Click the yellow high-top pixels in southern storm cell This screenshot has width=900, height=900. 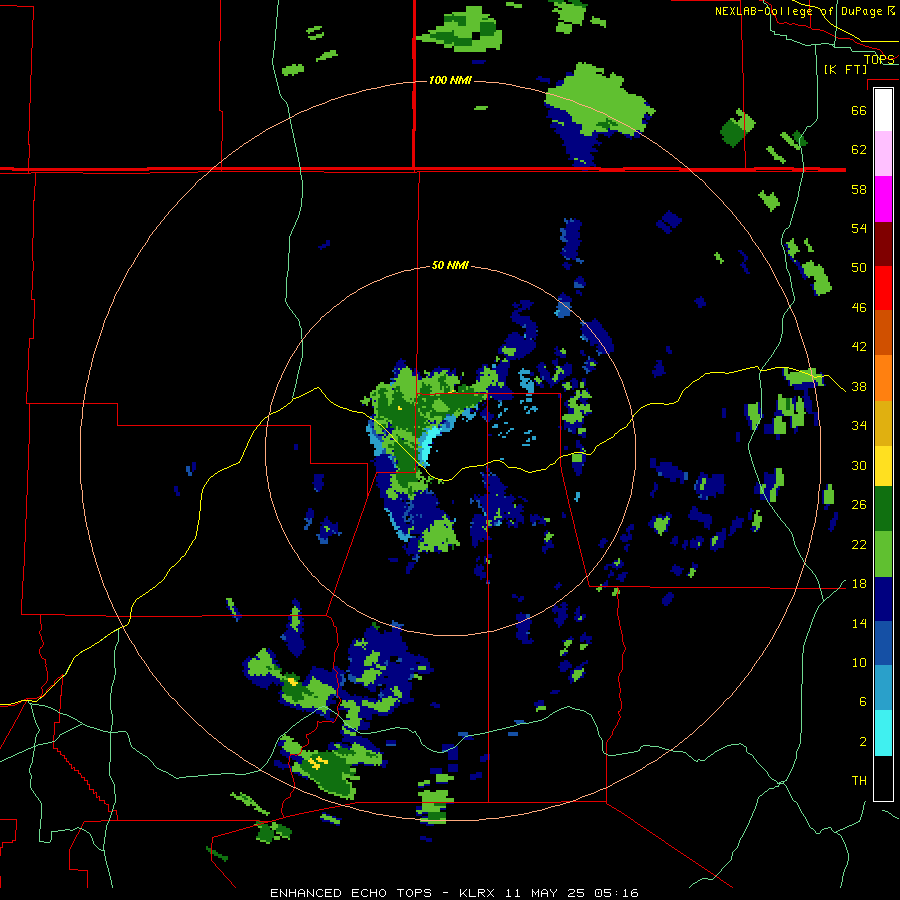point(317,762)
